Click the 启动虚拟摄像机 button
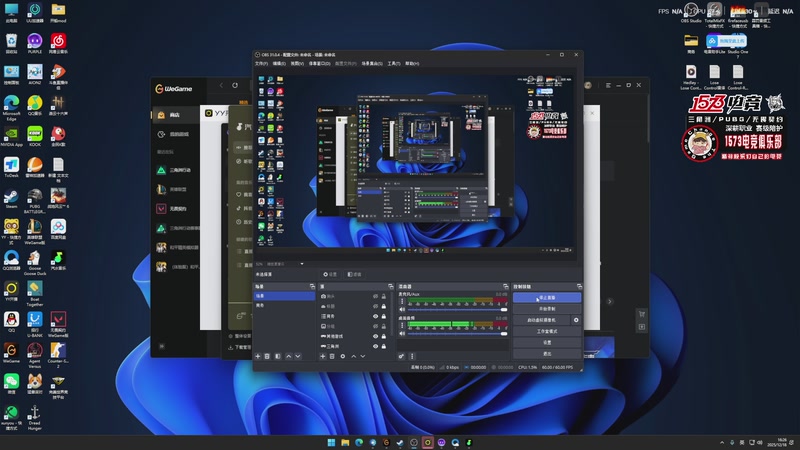Image resolution: width=800 pixels, height=450 pixels. 542,320
